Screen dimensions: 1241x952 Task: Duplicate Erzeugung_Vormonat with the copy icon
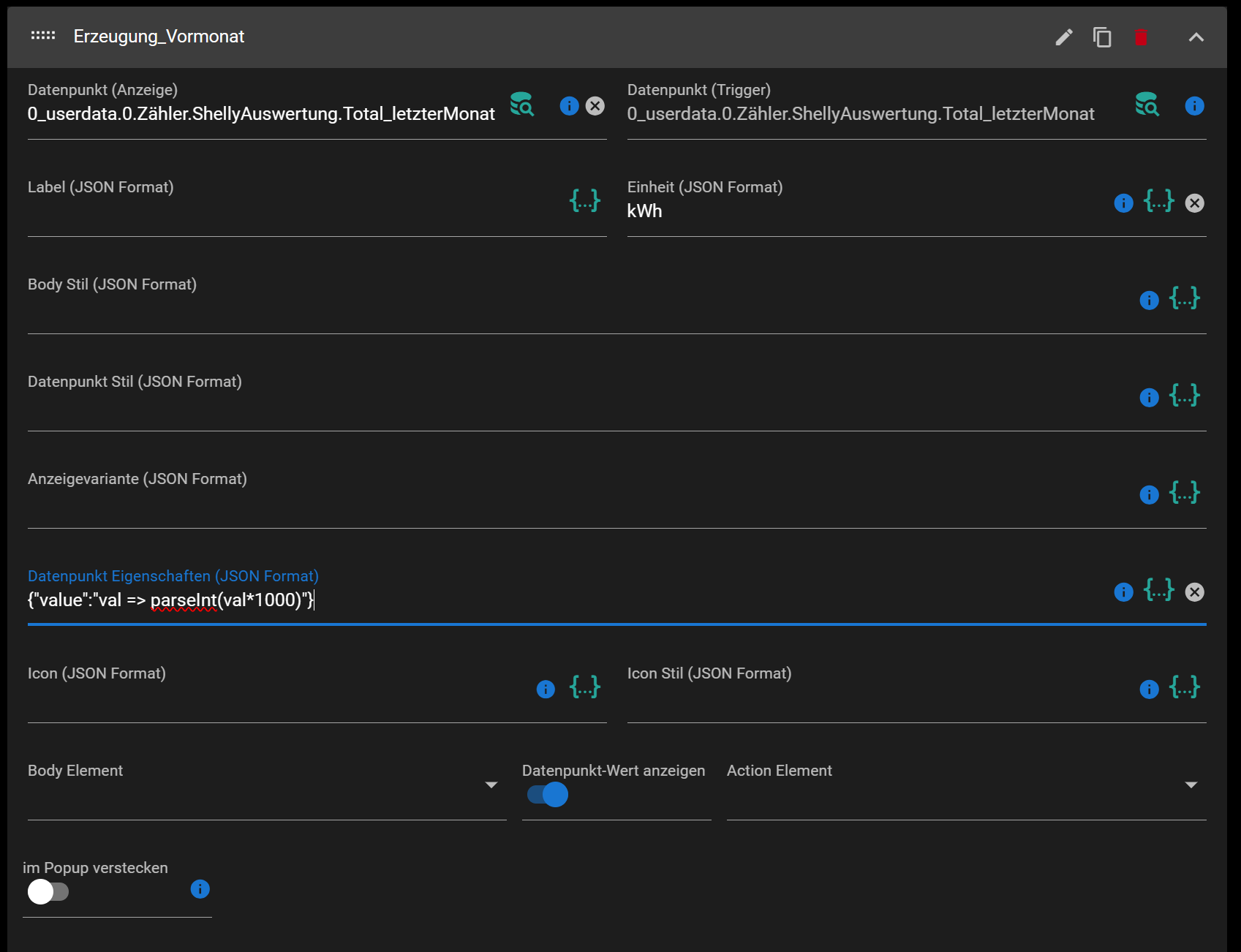(x=1102, y=37)
